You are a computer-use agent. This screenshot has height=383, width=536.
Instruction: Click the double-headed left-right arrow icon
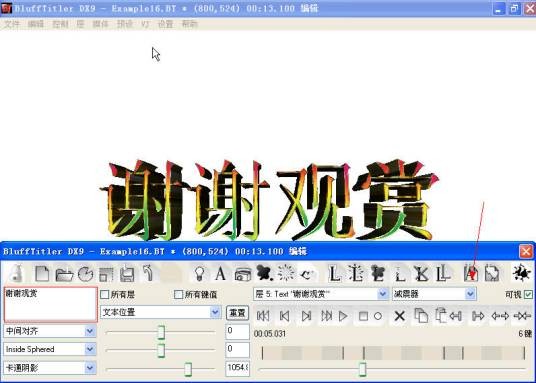[x=500, y=316]
